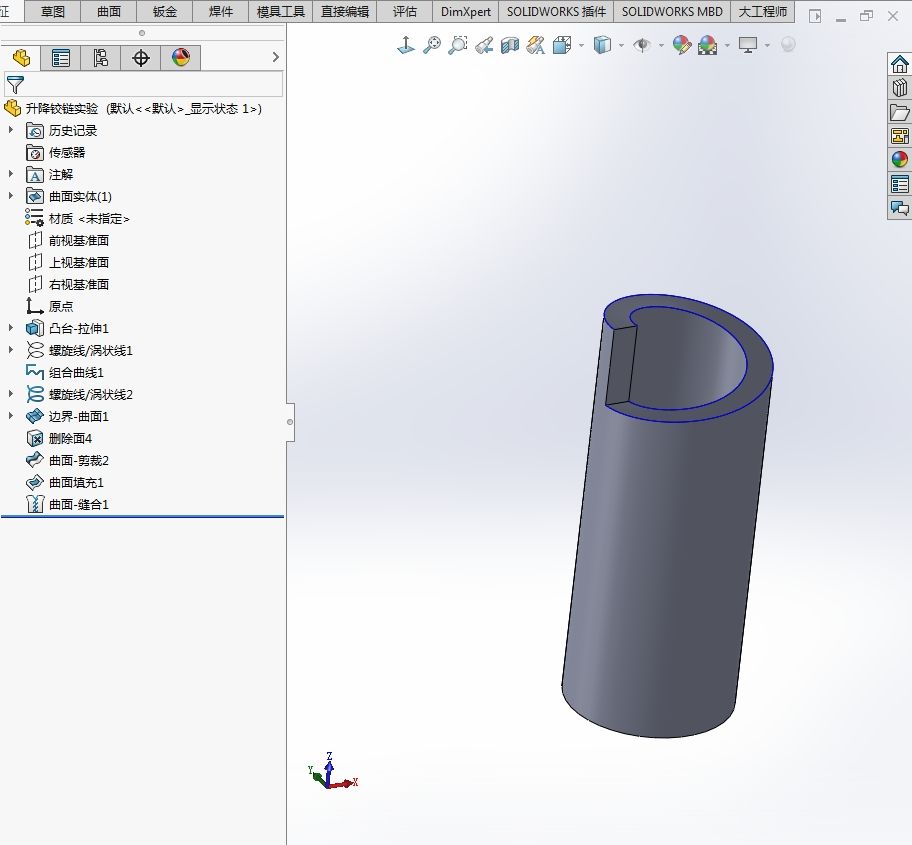Switch to the ConfigurationManager tab icon
912x845 pixels.
pyautogui.click(x=100, y=58)
